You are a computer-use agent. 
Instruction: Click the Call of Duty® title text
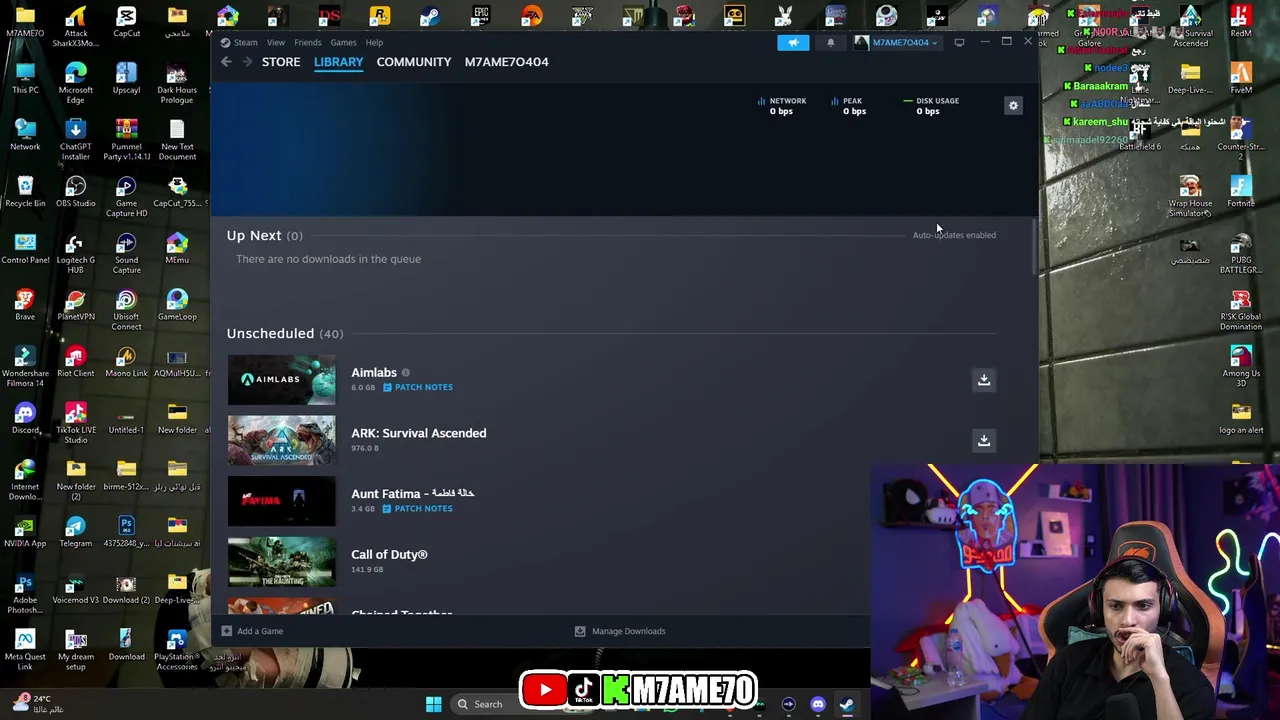389,554
